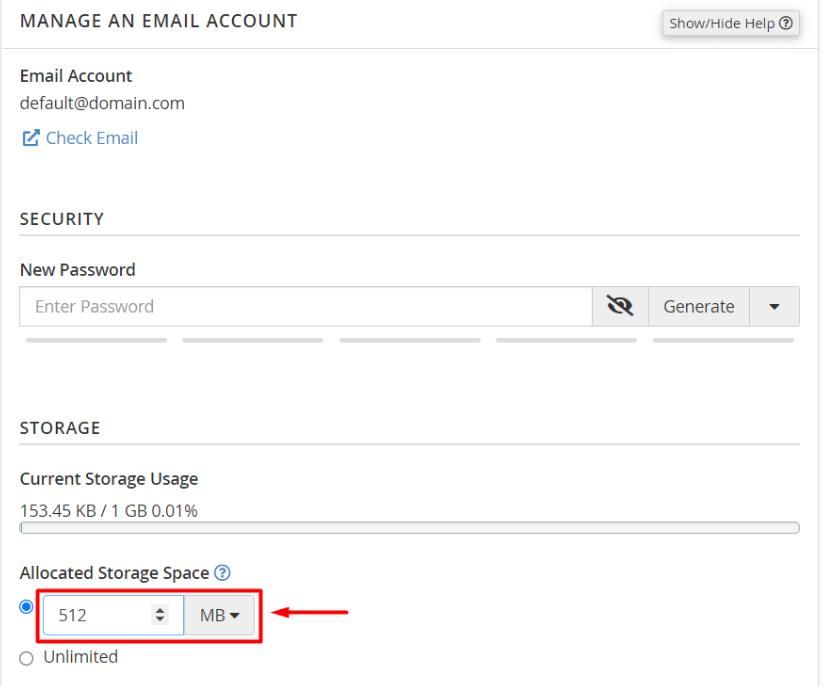Open the MB storage unit dropdown
The width and height of the screenshot is (824, 700).
pos(220,615)
